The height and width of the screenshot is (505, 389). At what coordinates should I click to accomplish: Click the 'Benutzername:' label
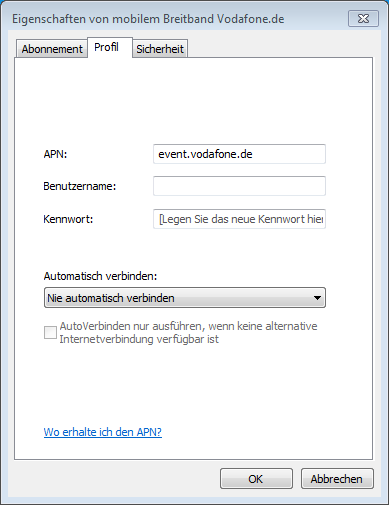tap(80, 186)
